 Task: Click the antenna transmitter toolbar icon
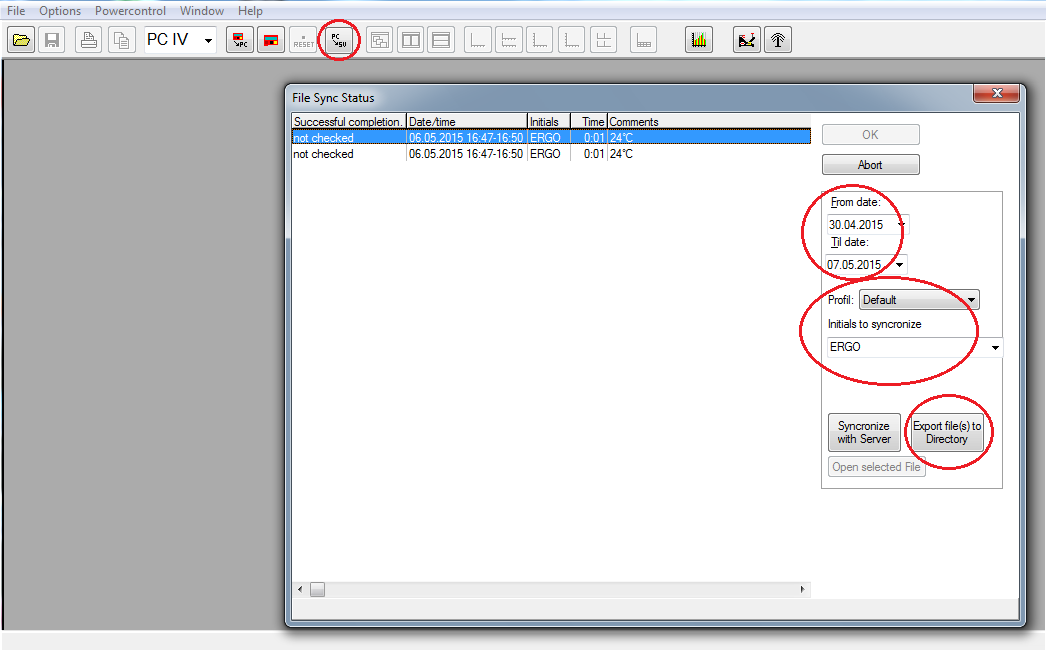coord(777,40)
